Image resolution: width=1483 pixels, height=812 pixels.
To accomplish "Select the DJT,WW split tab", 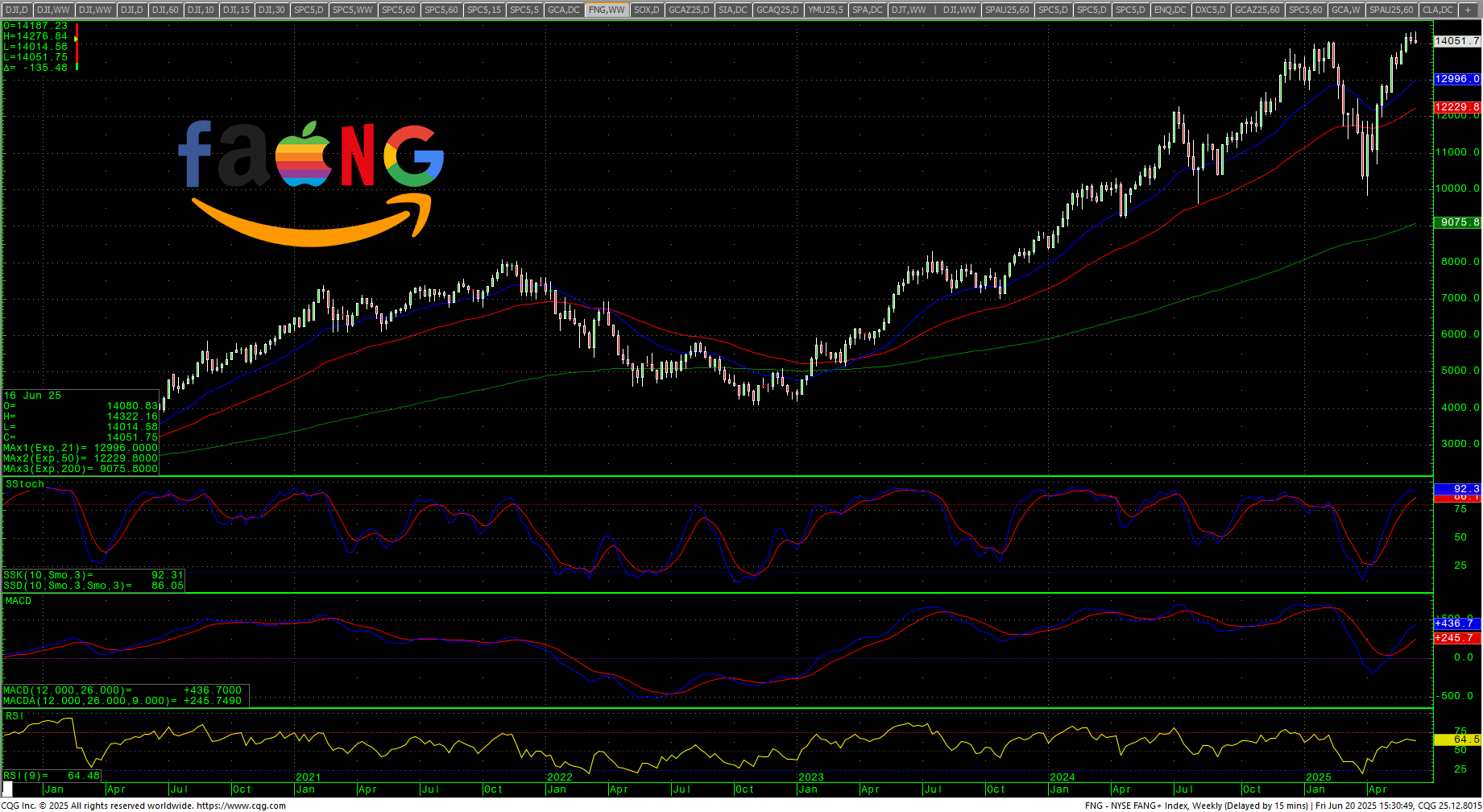I will tap(909, 10).
